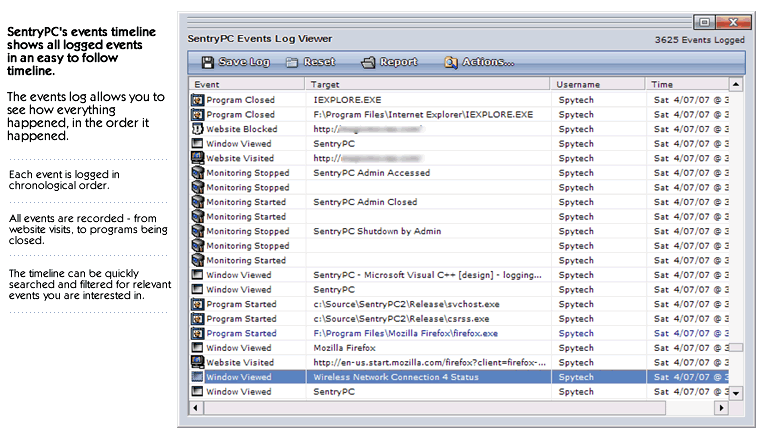Click icon of en-us.start.mozilla.com Website Visited row
The height and width of the screenshot is (443, 761).
[197, 362]
